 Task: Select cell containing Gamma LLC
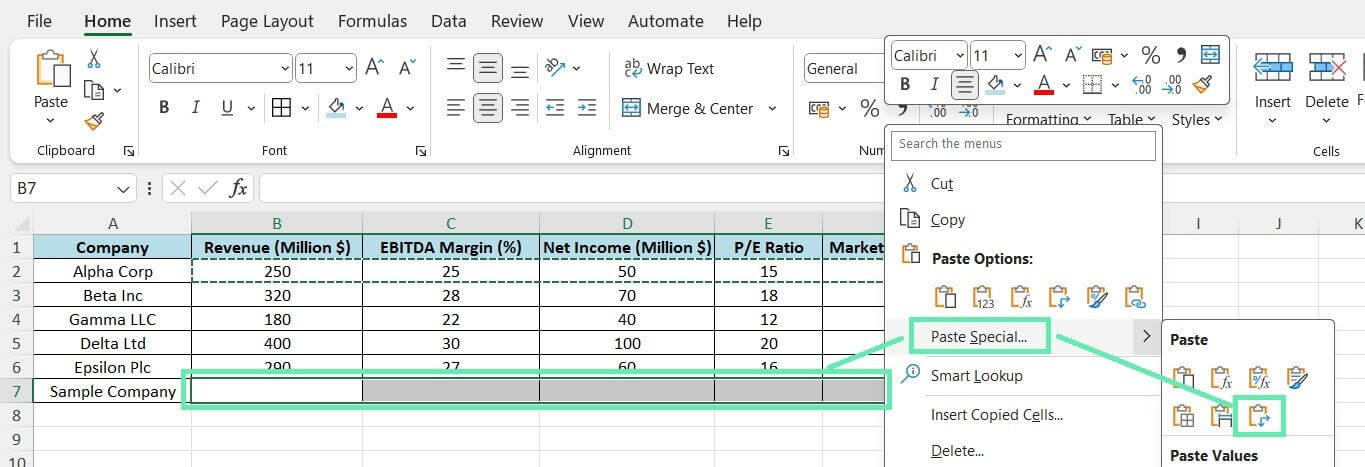[112, 319]
